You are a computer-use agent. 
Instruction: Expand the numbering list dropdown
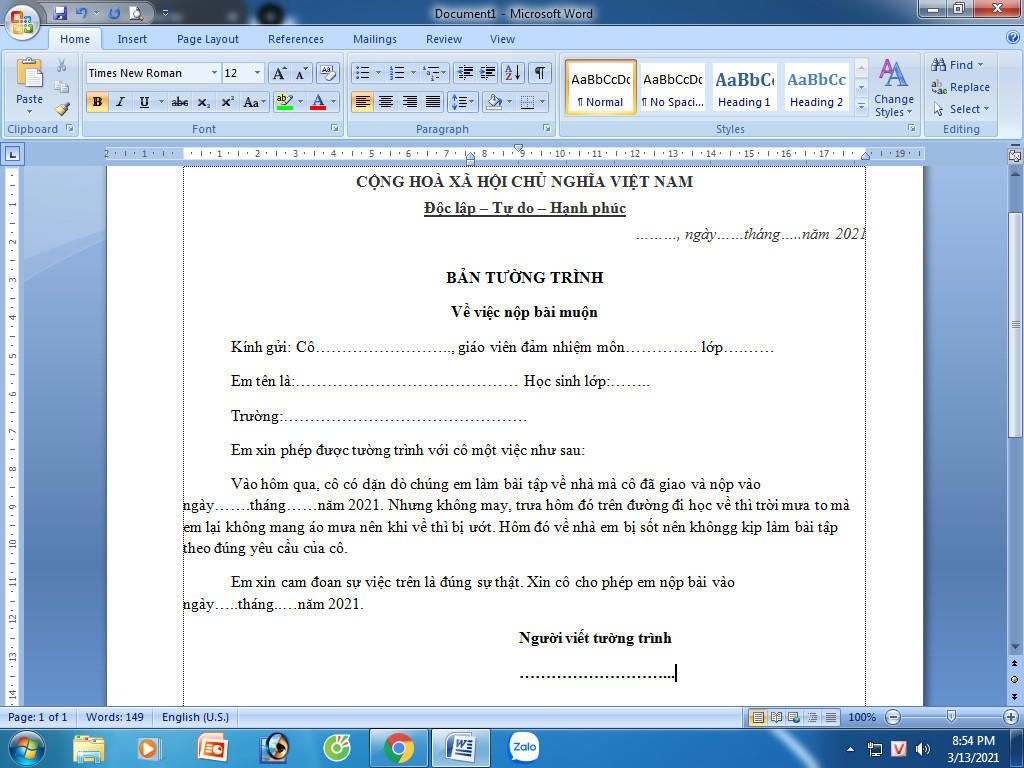pos(413,72)
